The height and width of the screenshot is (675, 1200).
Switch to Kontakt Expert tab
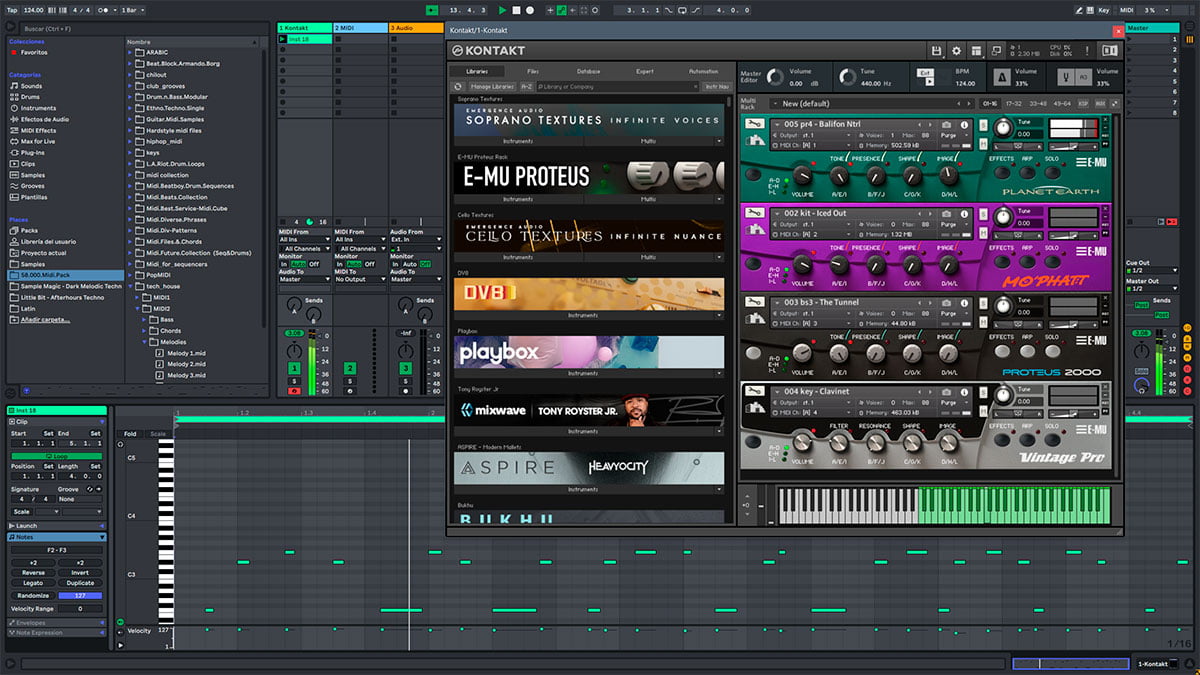click(645, 72)
